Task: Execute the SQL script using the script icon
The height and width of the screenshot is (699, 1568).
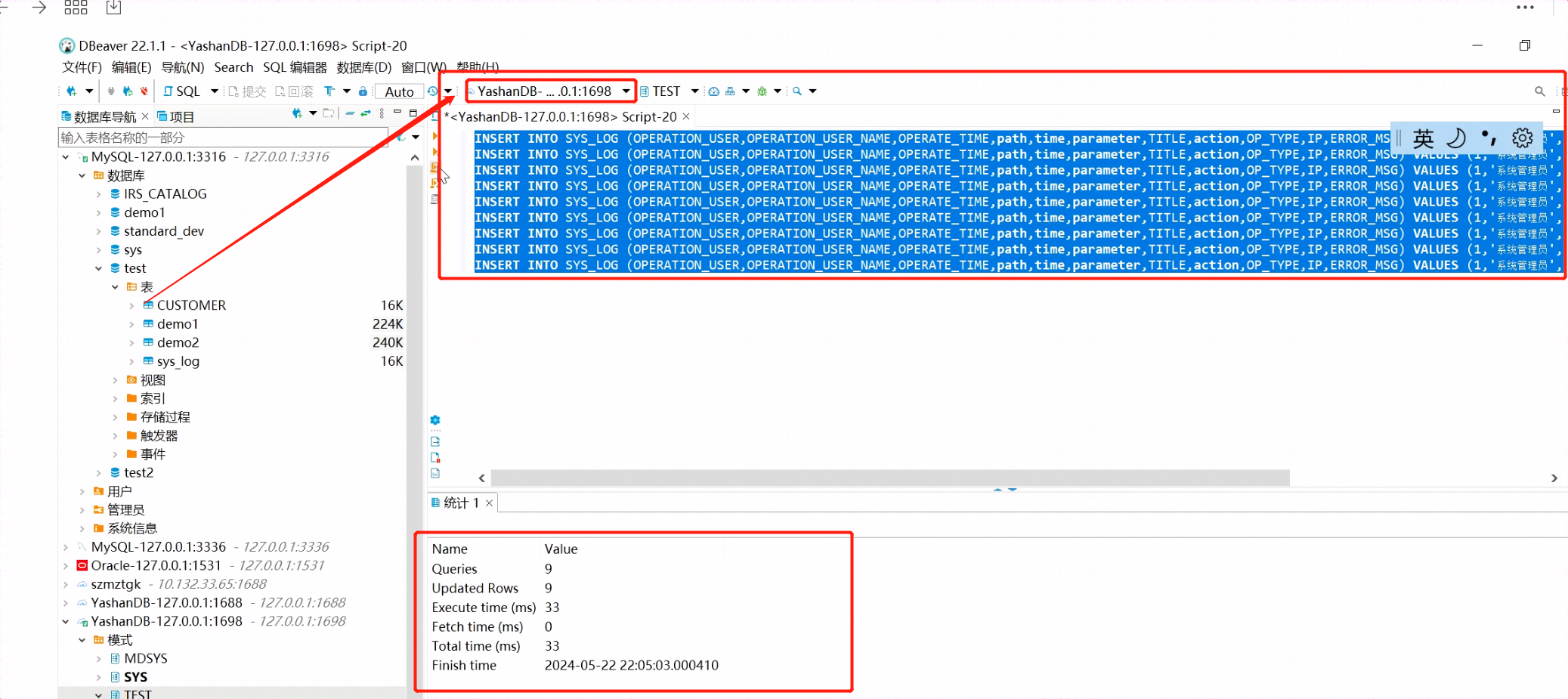Action: (x=435, y=167)
